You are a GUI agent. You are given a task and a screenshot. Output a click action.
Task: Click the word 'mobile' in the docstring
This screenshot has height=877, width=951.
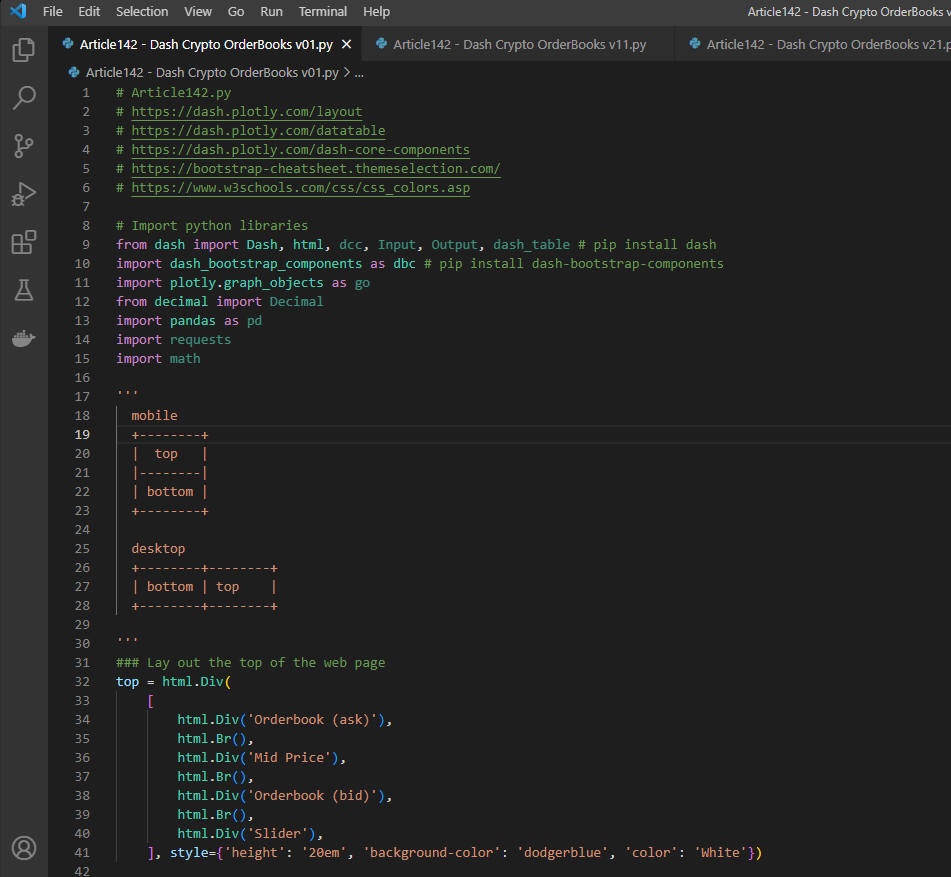click(x=155, y=415)
